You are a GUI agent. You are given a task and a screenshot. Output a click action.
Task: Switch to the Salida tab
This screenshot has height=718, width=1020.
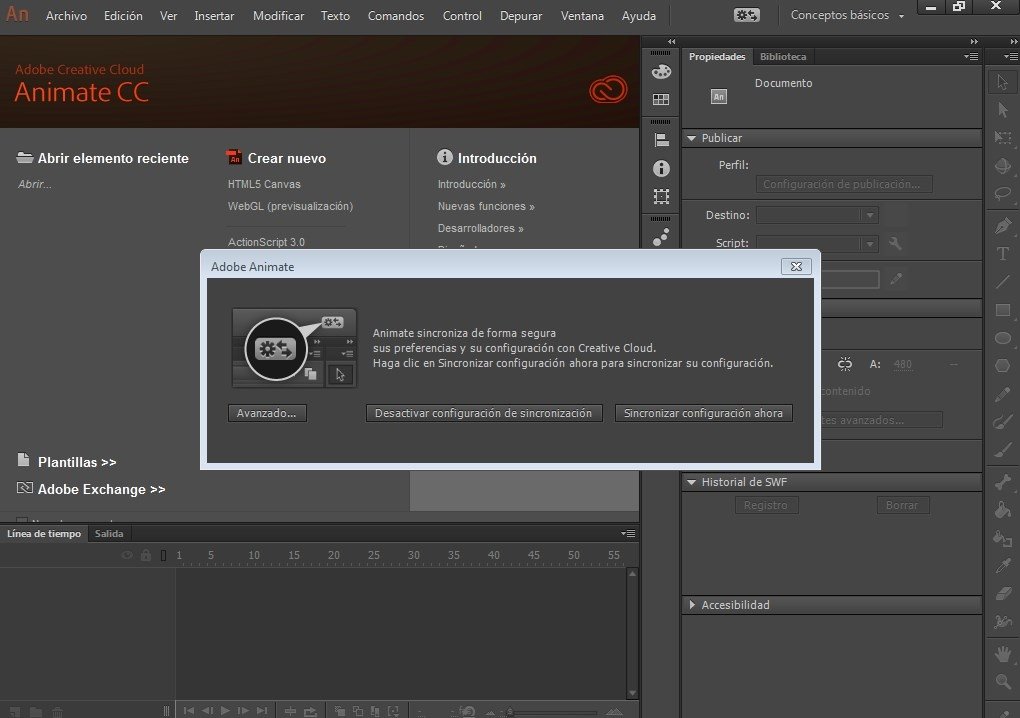point(109,533)
